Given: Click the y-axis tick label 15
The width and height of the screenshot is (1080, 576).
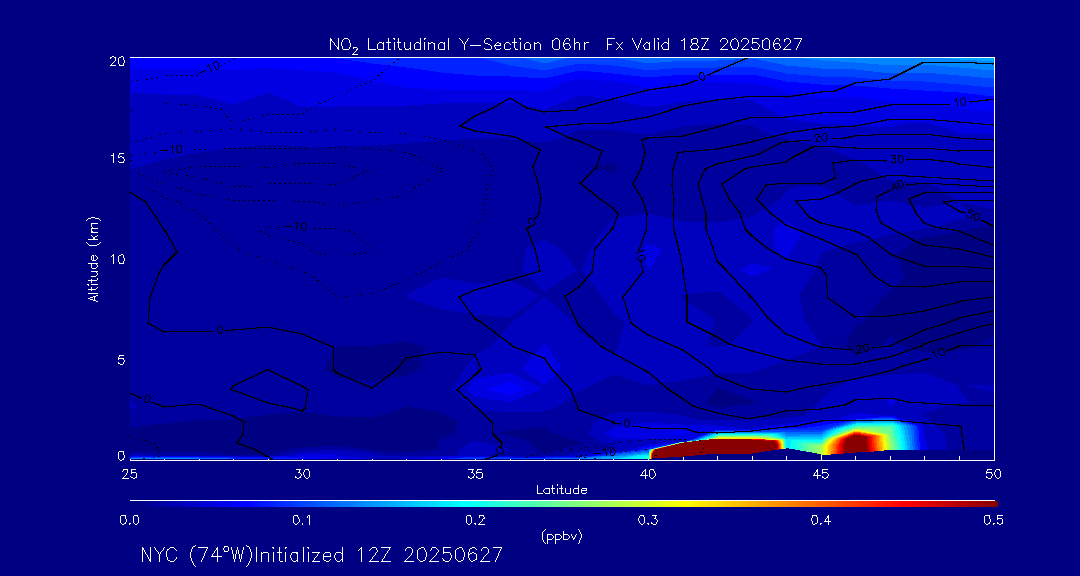Looking at the screenshot, I should click(x=117, y=158).
